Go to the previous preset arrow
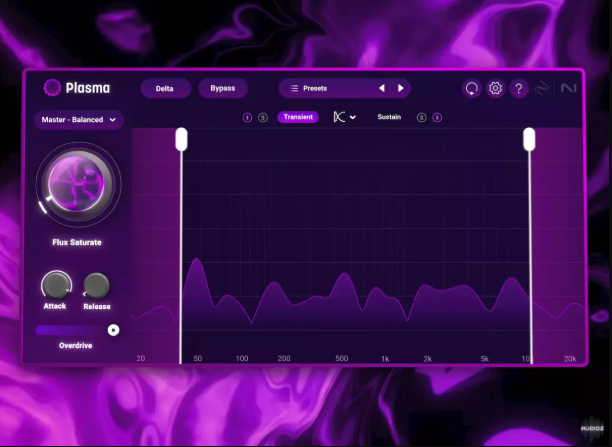 (382, 88)
